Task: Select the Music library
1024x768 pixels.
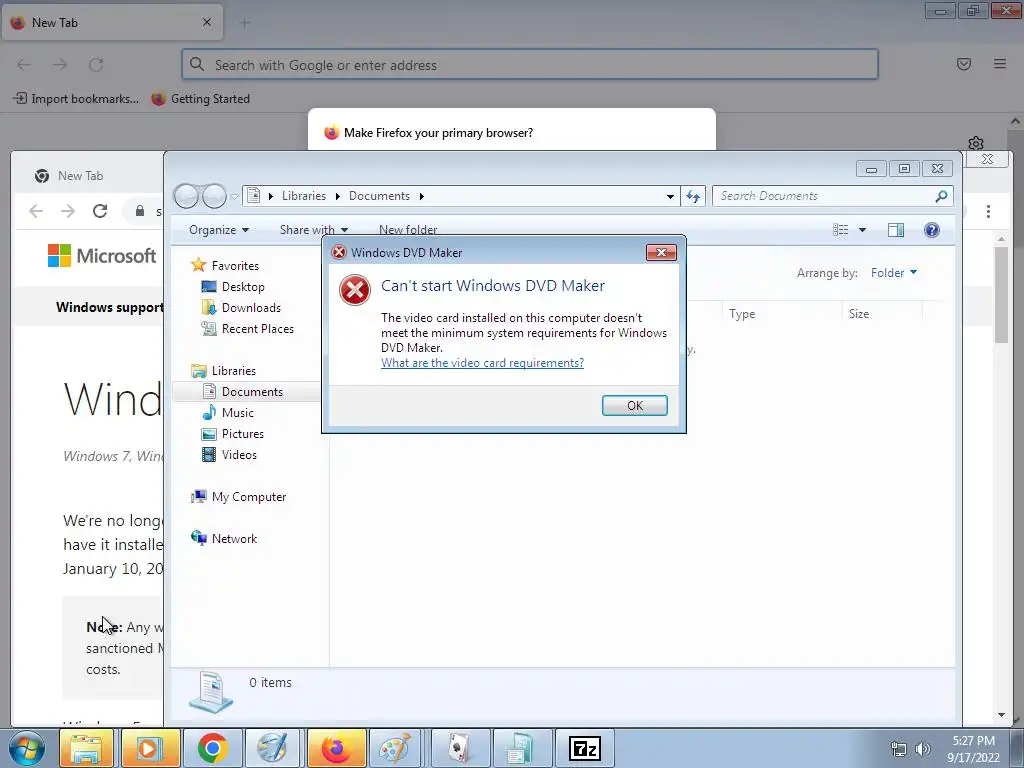Action: coord(237,413)
